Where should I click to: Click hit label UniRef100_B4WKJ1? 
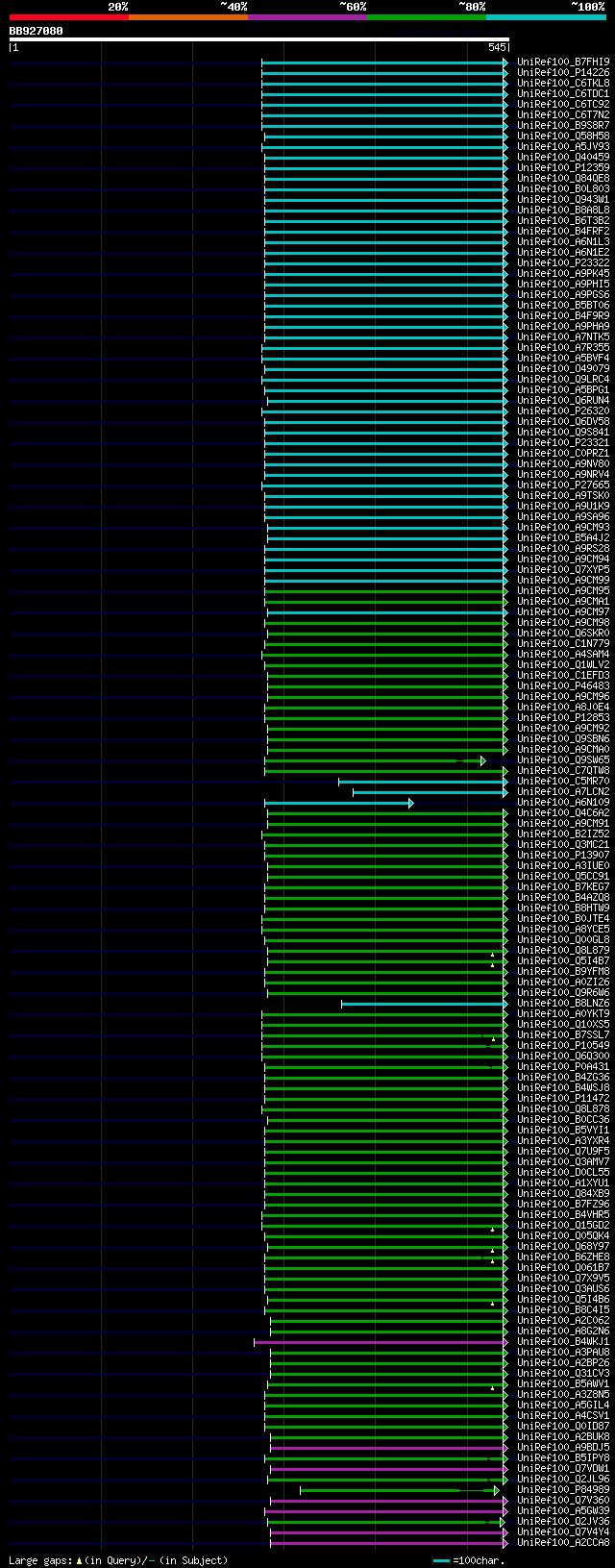coord(563,1341)
